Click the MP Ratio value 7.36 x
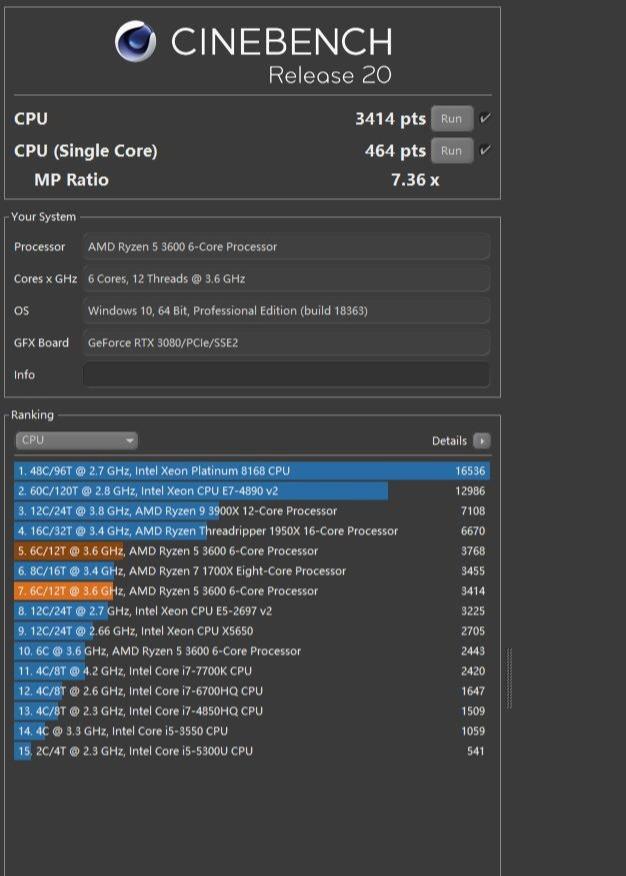626x876 pixels. point(415,180)
